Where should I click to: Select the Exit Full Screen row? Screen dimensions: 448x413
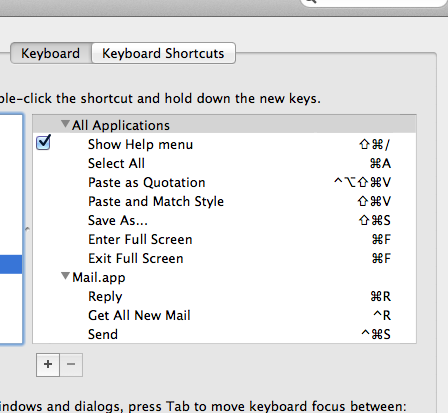(224, 259)
